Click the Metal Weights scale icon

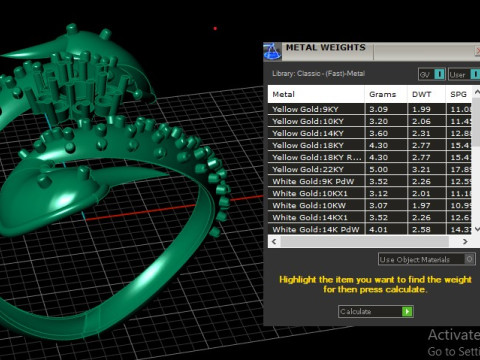(272, 51)
